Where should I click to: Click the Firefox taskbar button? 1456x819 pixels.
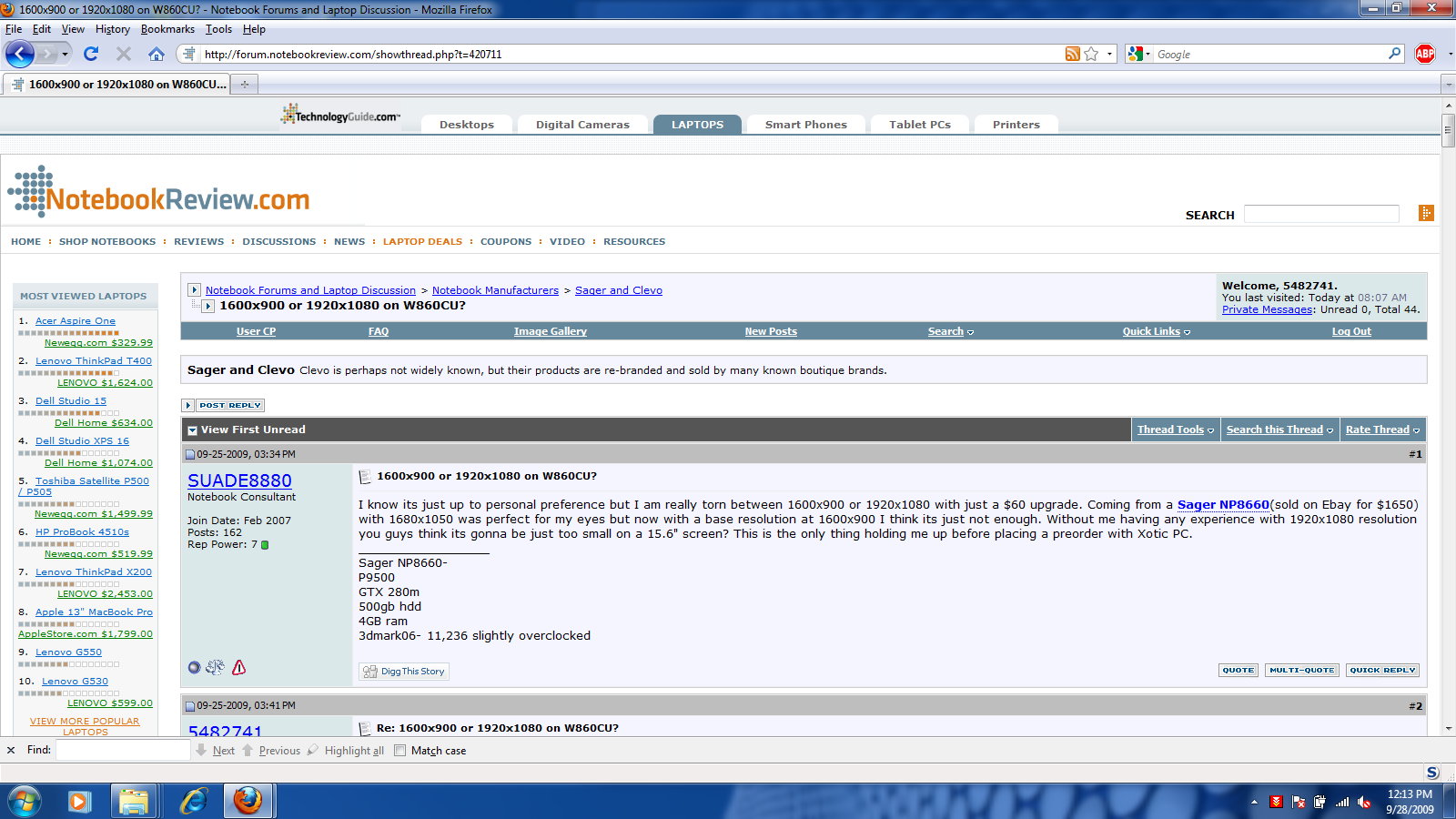(248, 802)
